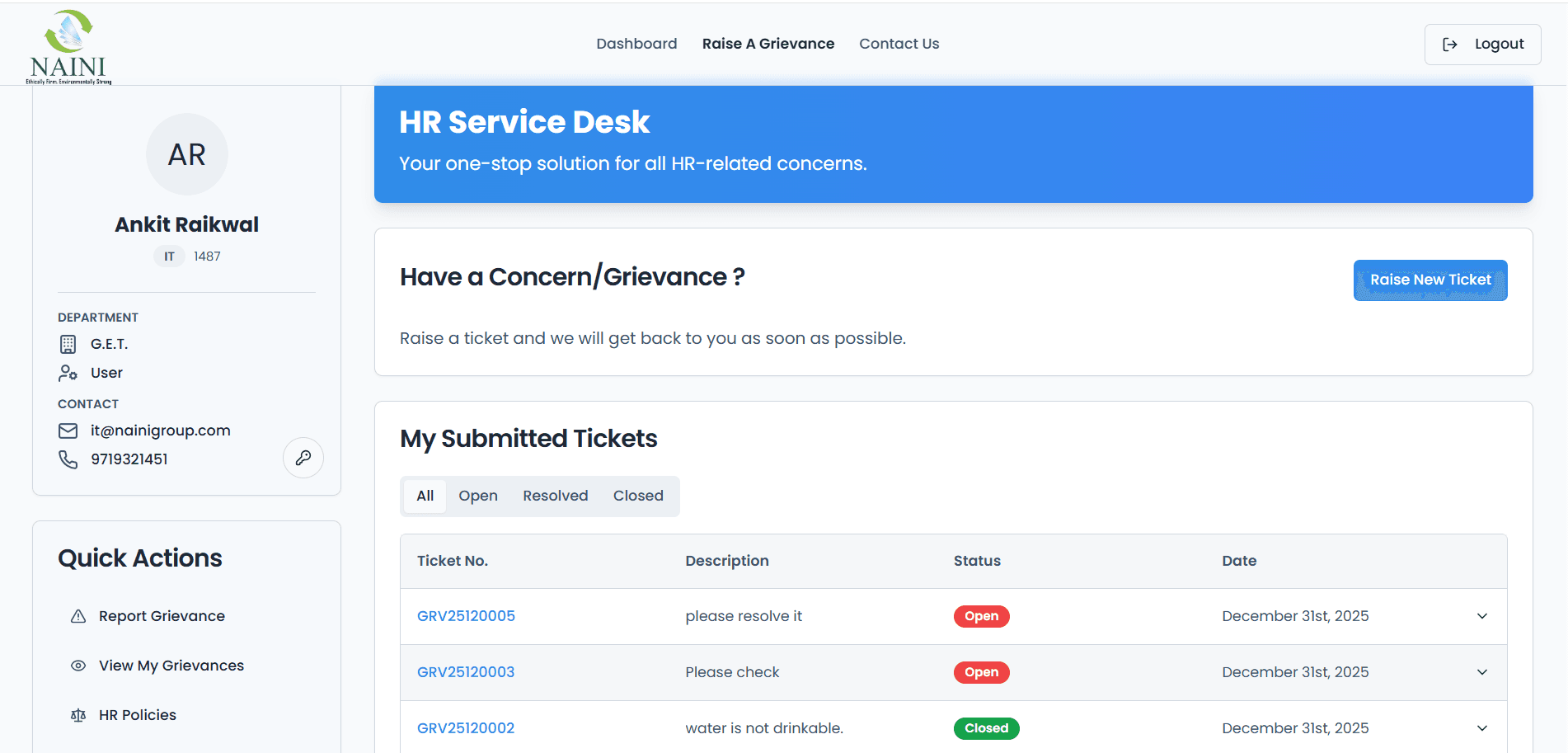Switch filter to Resolved tickets
The height and width of the screenshot is (753, 1568).
(x=555, y=496)
